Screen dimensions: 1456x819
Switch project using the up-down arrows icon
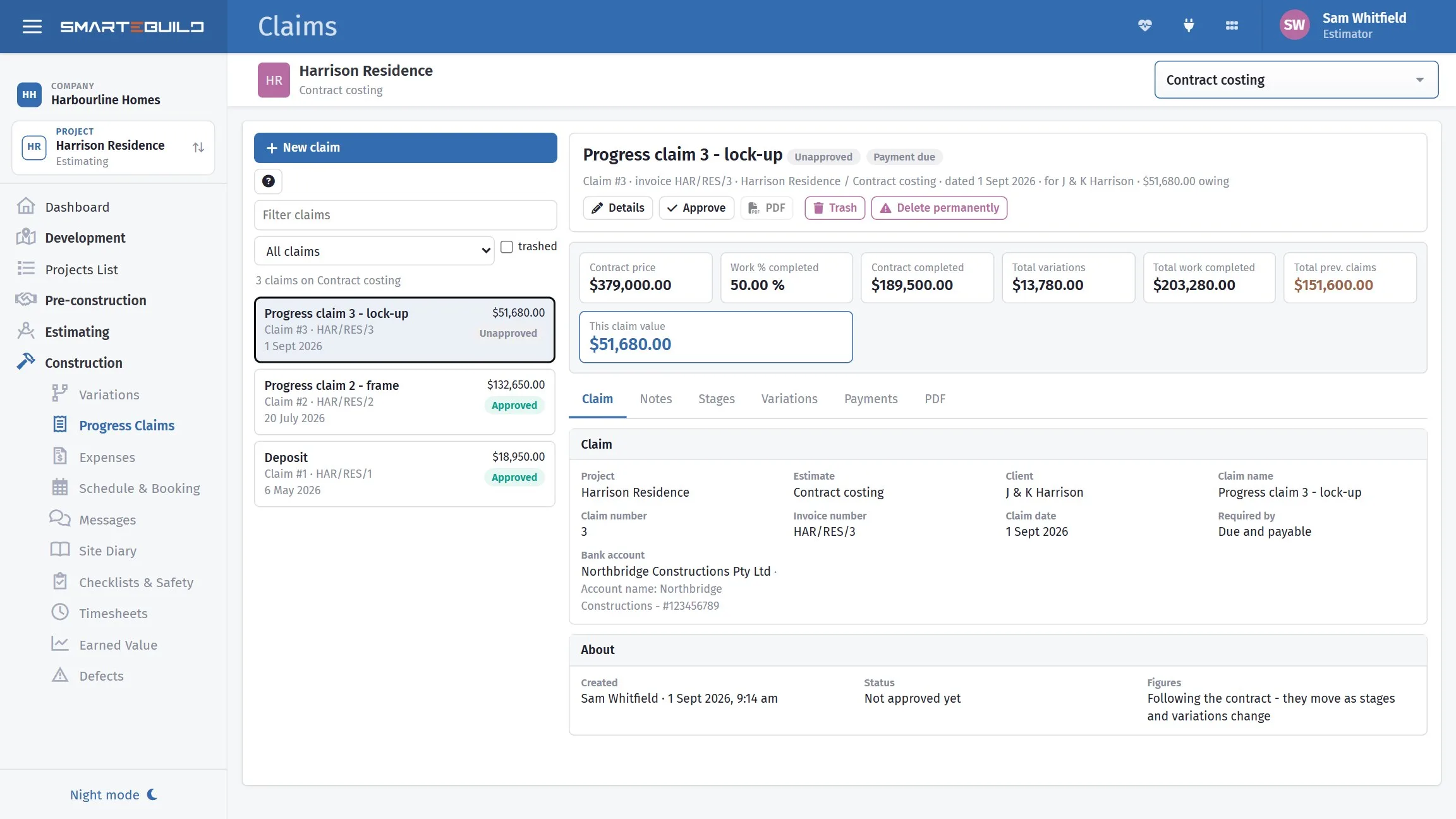(198, 147)
